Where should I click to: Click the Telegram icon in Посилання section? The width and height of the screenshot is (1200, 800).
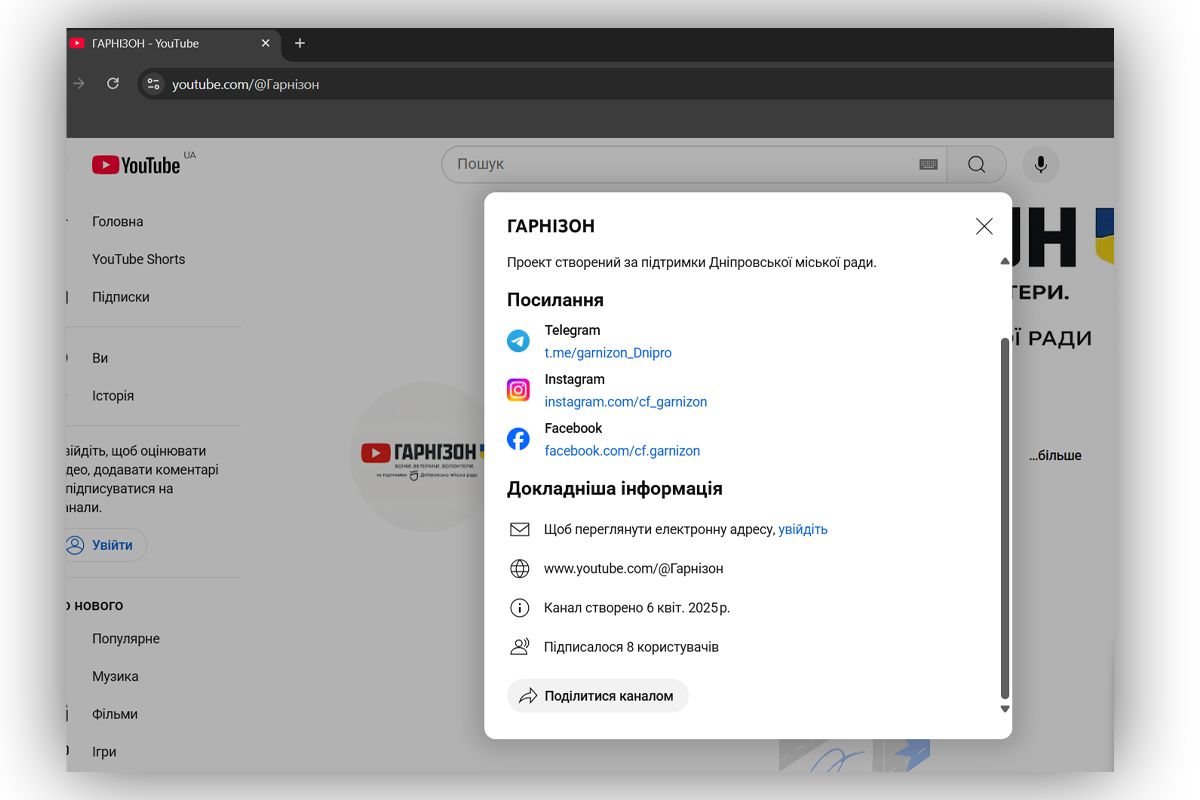click(x=518, y=340)
